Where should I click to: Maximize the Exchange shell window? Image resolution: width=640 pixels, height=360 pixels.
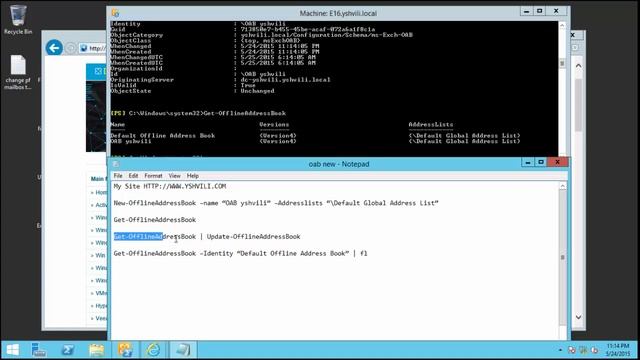tap(540, 11)
